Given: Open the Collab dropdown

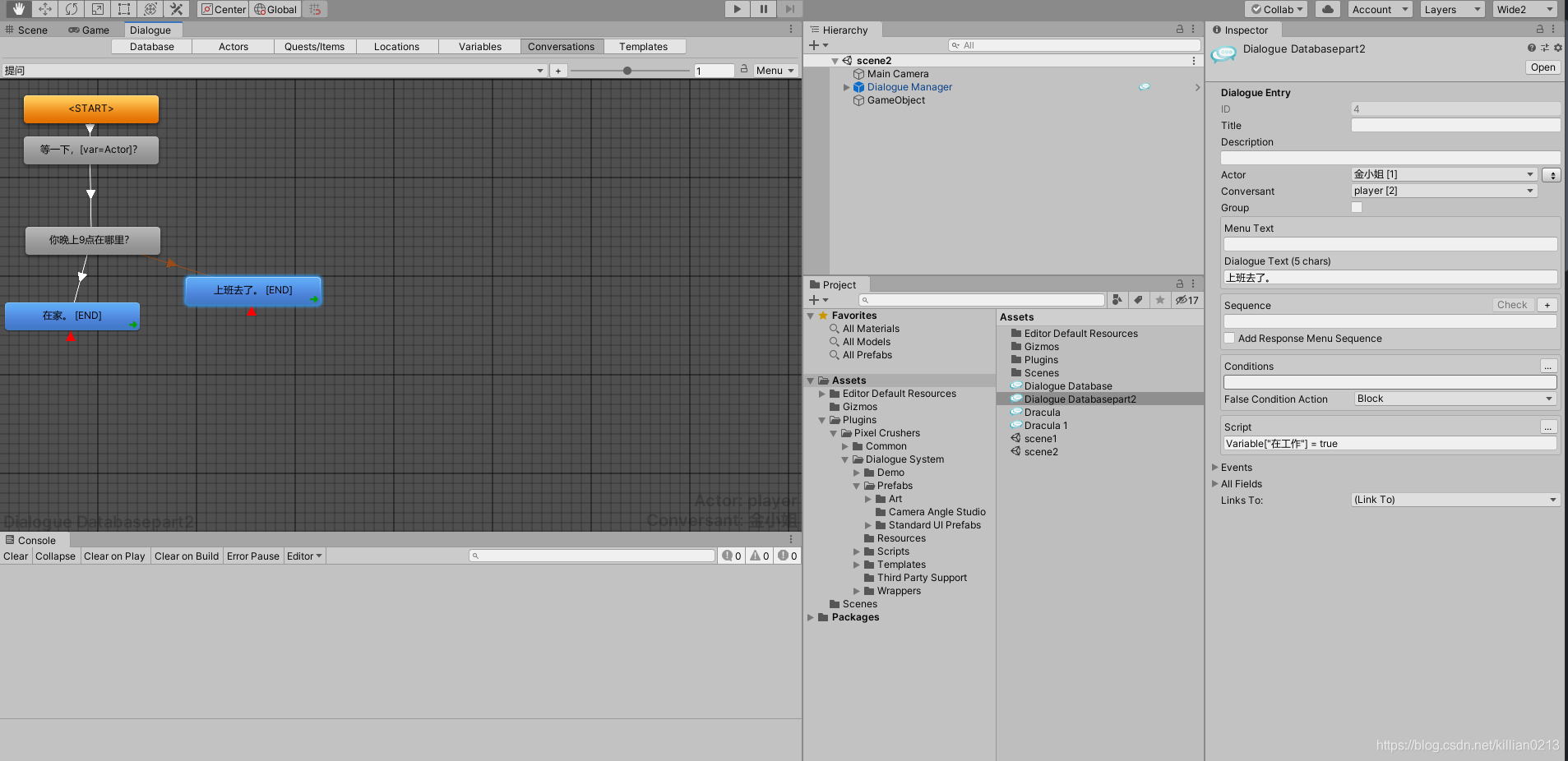Looking at the screenshot, I should [x=1276, y=9].
